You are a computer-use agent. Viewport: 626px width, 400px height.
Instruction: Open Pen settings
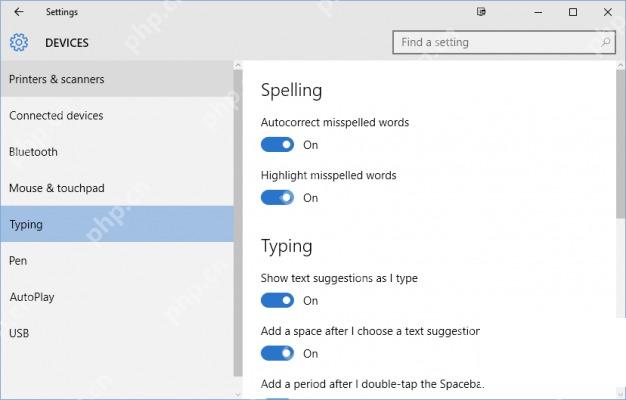pos(117,261)
